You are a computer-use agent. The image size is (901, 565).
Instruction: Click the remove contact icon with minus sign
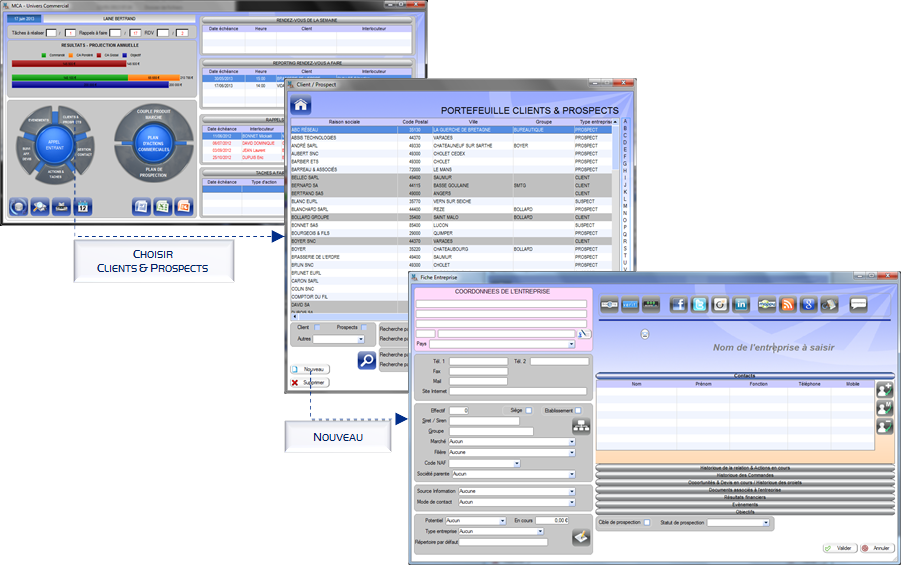(884, 426)
